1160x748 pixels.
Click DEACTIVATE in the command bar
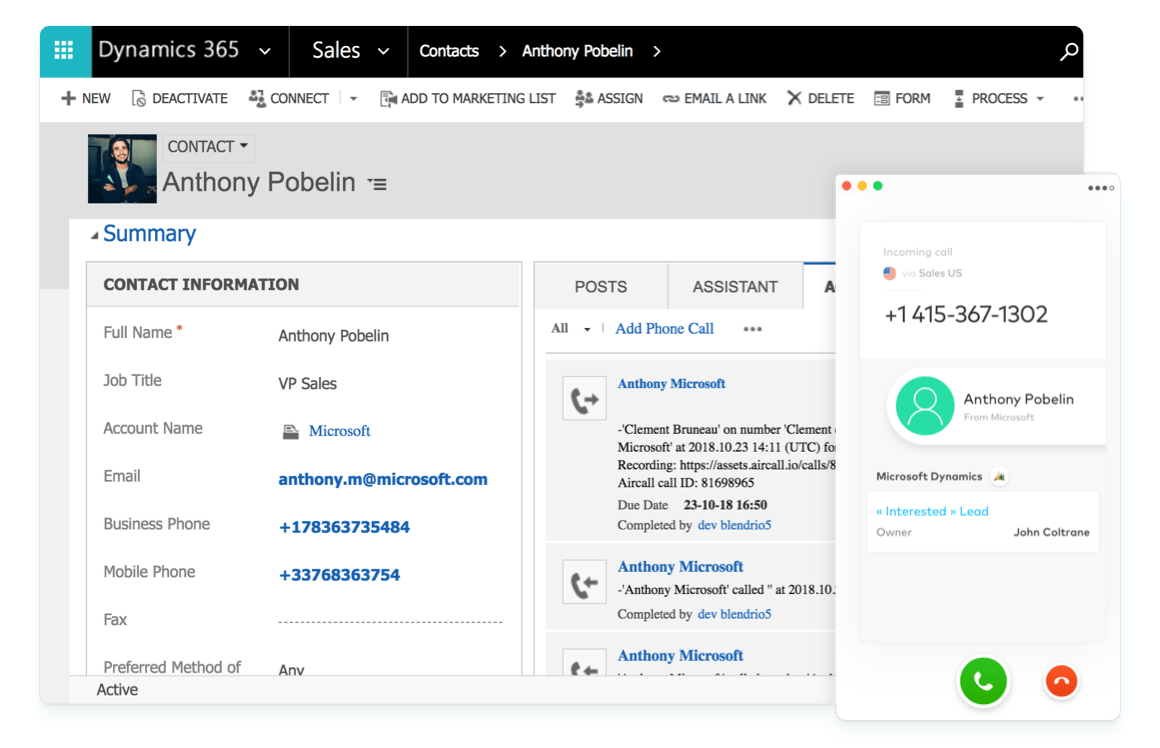click(x=180, y=98)
